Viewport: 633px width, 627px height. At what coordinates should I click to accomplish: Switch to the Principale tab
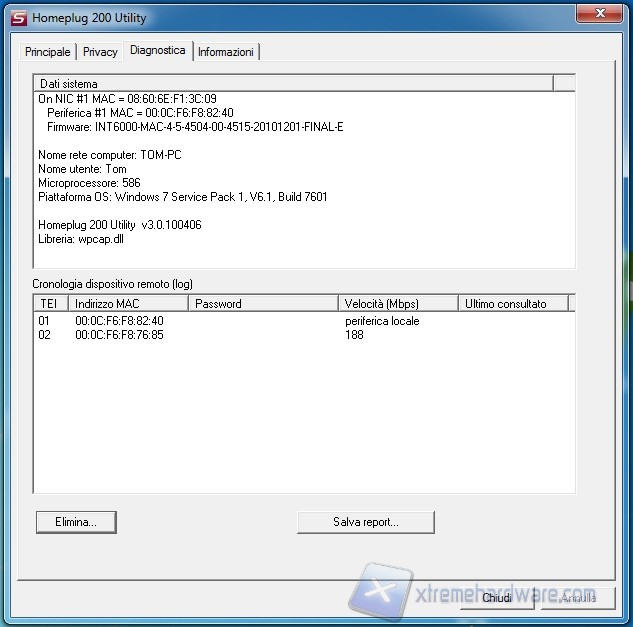(x=48, y=52)
